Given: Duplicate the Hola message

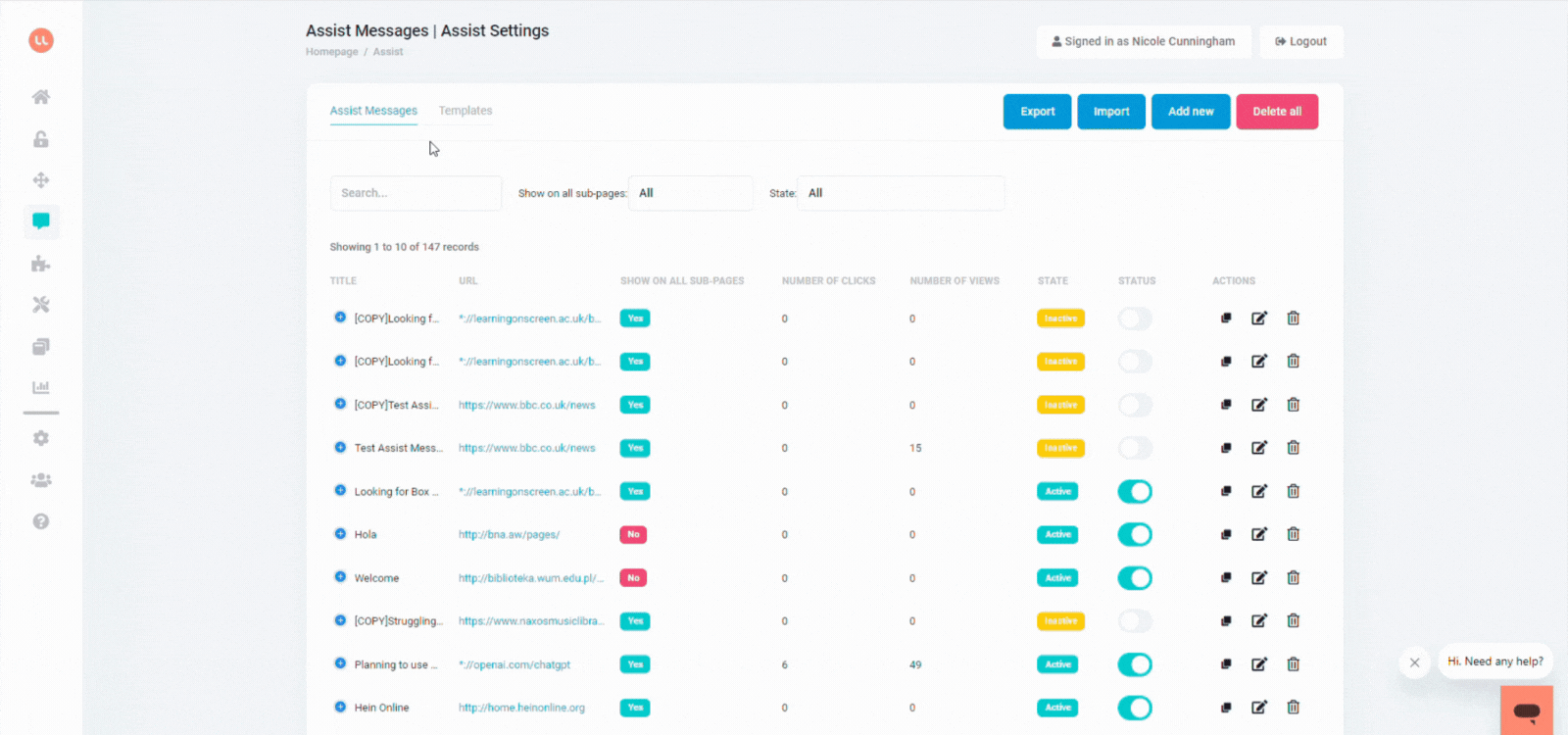Looking at the screenshot, I should tap(1226, 534).
